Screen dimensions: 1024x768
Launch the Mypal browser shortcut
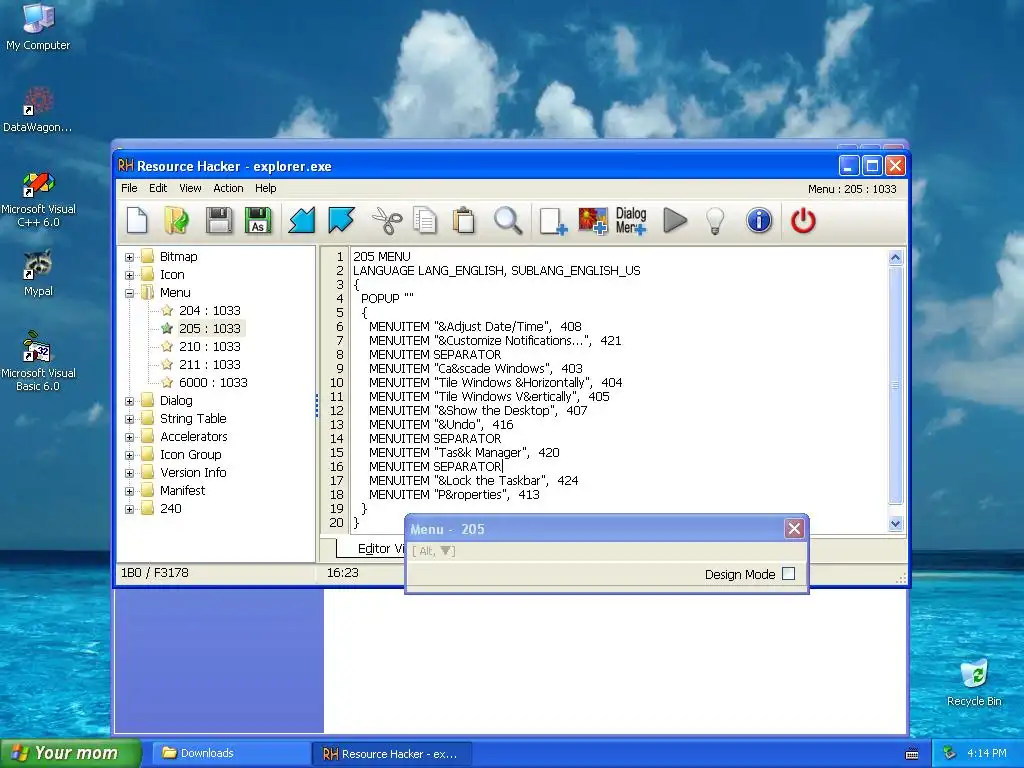click(38, 273)
